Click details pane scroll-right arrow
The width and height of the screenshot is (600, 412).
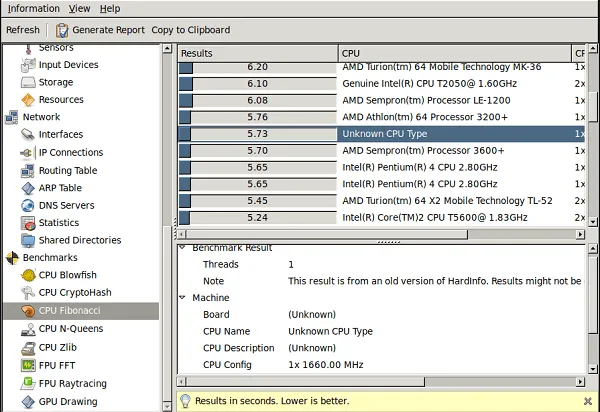[x=580, y=381]
